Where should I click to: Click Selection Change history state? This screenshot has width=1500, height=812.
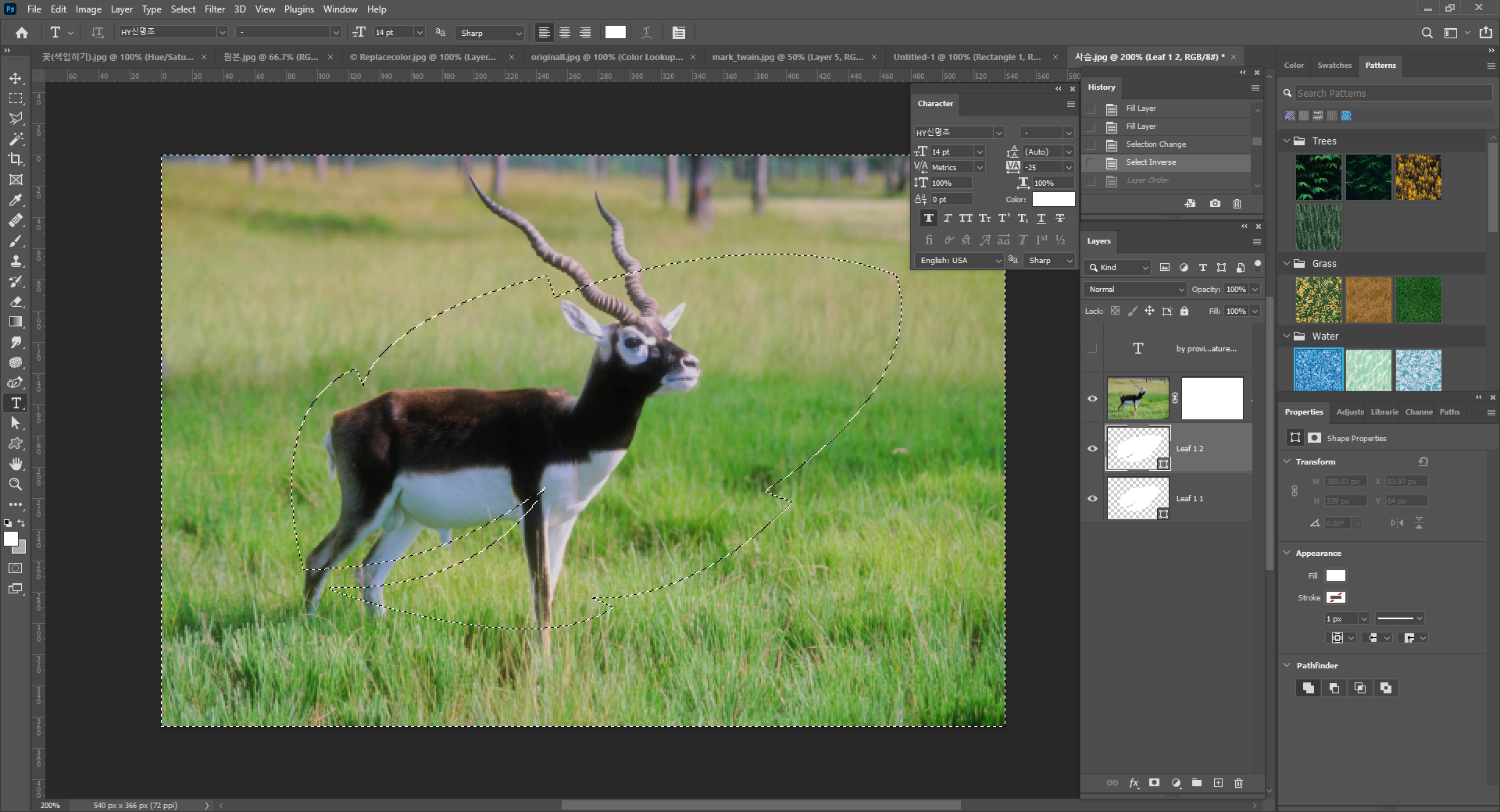pos(1155,144)
